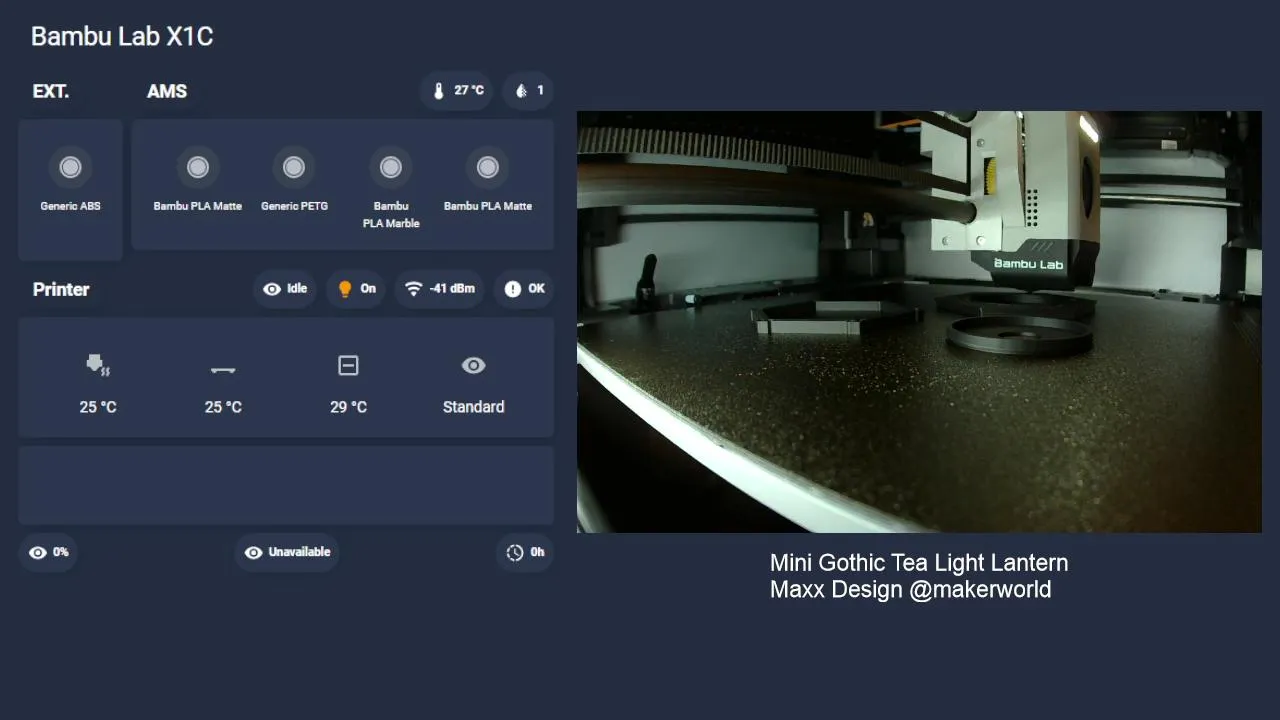Click the Printer section heading
Screen dimensions: 1280x720
[x=61, y=289]
